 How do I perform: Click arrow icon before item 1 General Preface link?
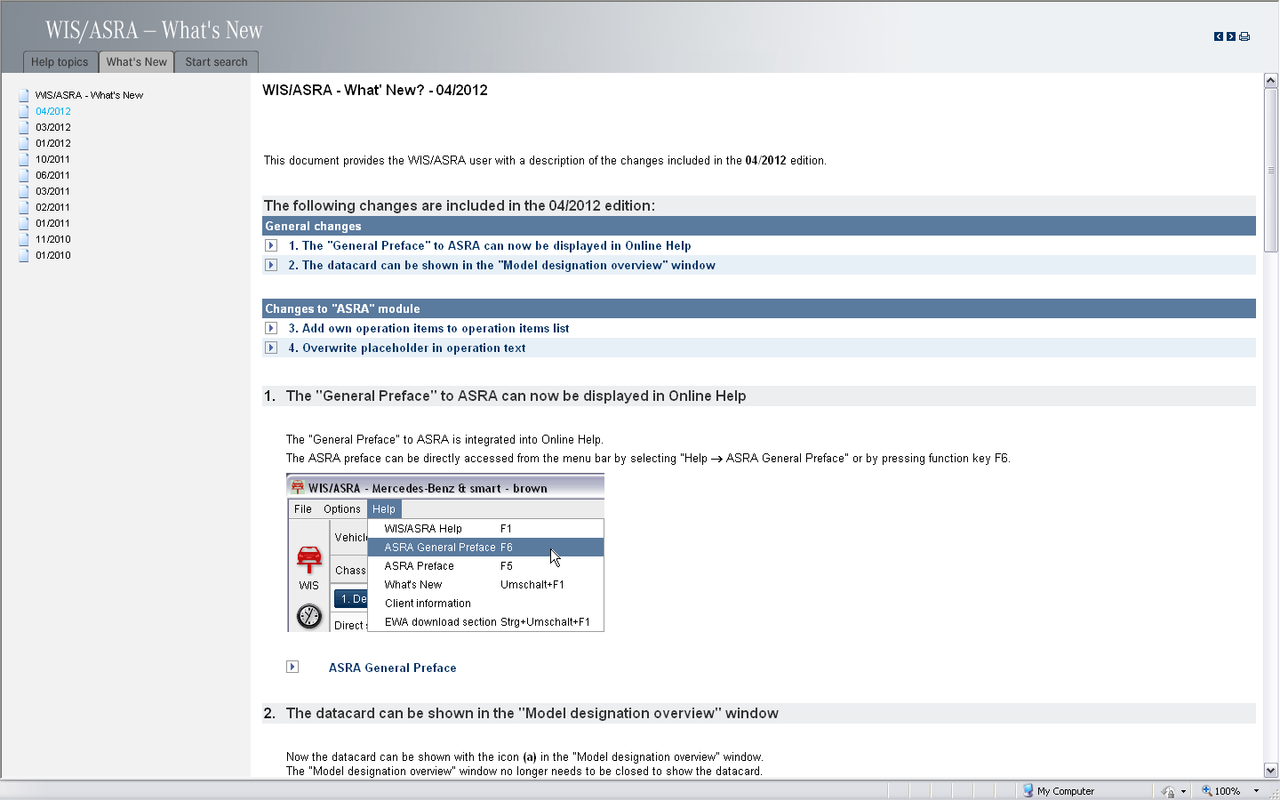(271, 245)
